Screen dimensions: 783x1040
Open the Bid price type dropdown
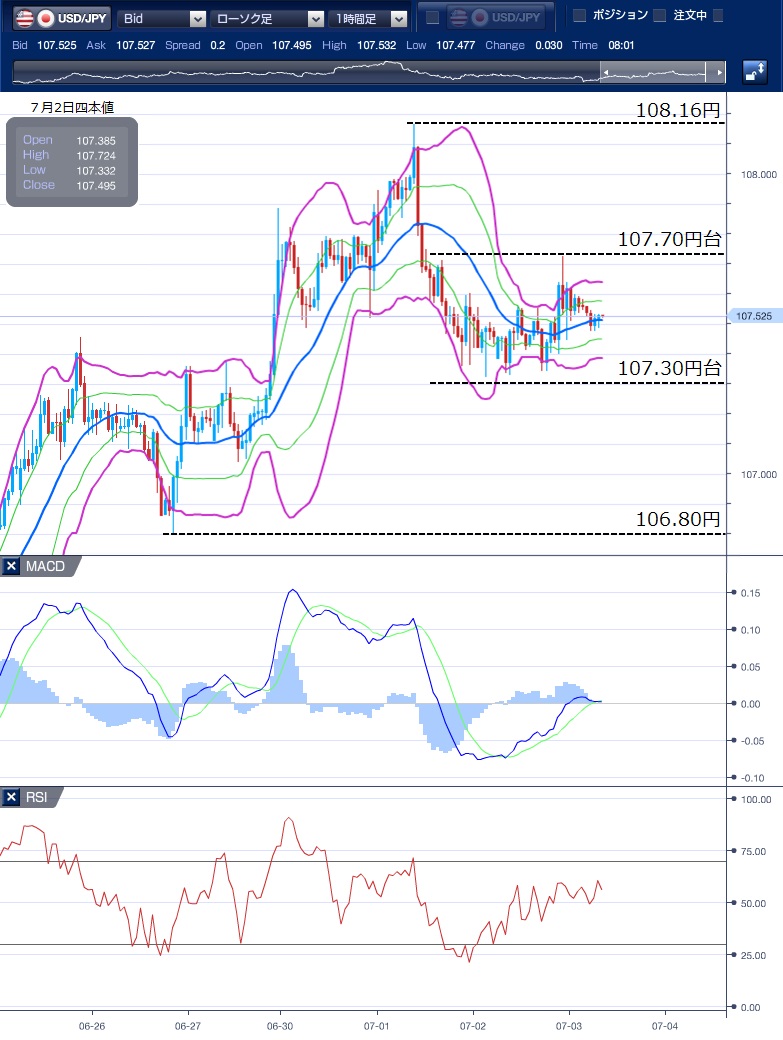163,18
